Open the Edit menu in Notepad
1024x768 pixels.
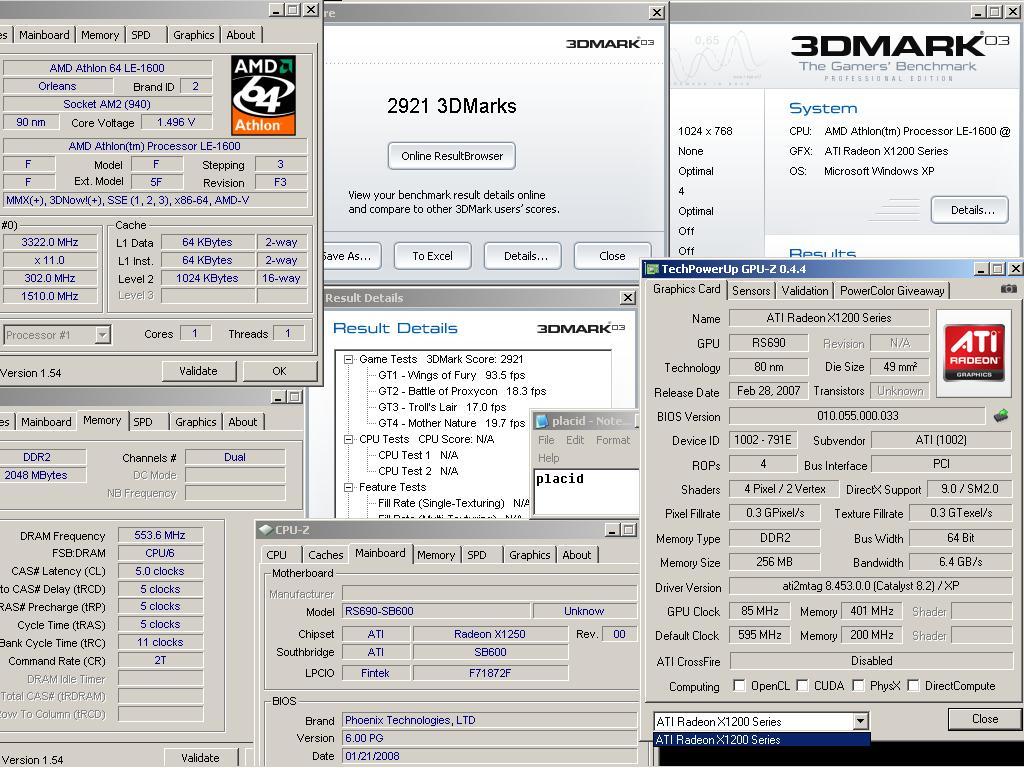click(x=575, y=440)
